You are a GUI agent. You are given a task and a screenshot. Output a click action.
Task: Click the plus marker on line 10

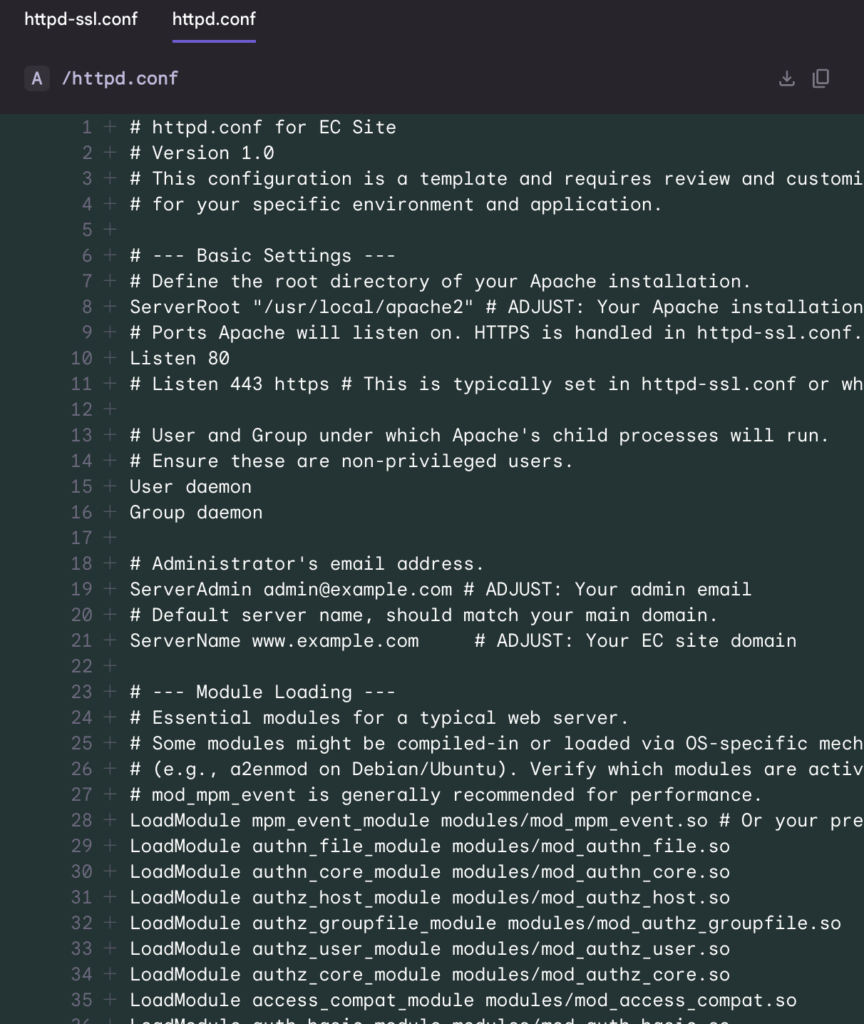(110, 358)
